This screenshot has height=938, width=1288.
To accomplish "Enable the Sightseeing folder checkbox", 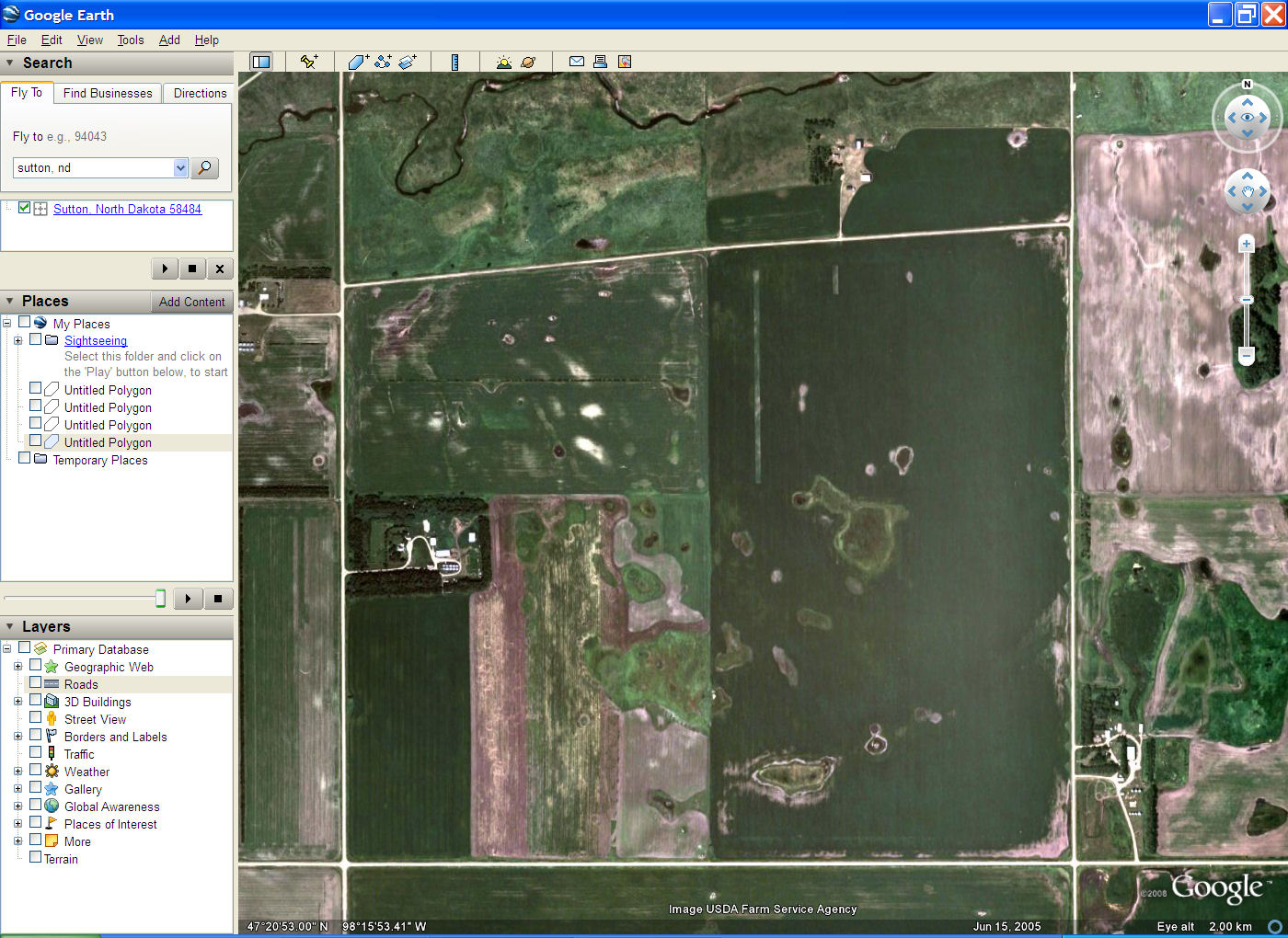I will pyautogui.click(x=35, y=339).
